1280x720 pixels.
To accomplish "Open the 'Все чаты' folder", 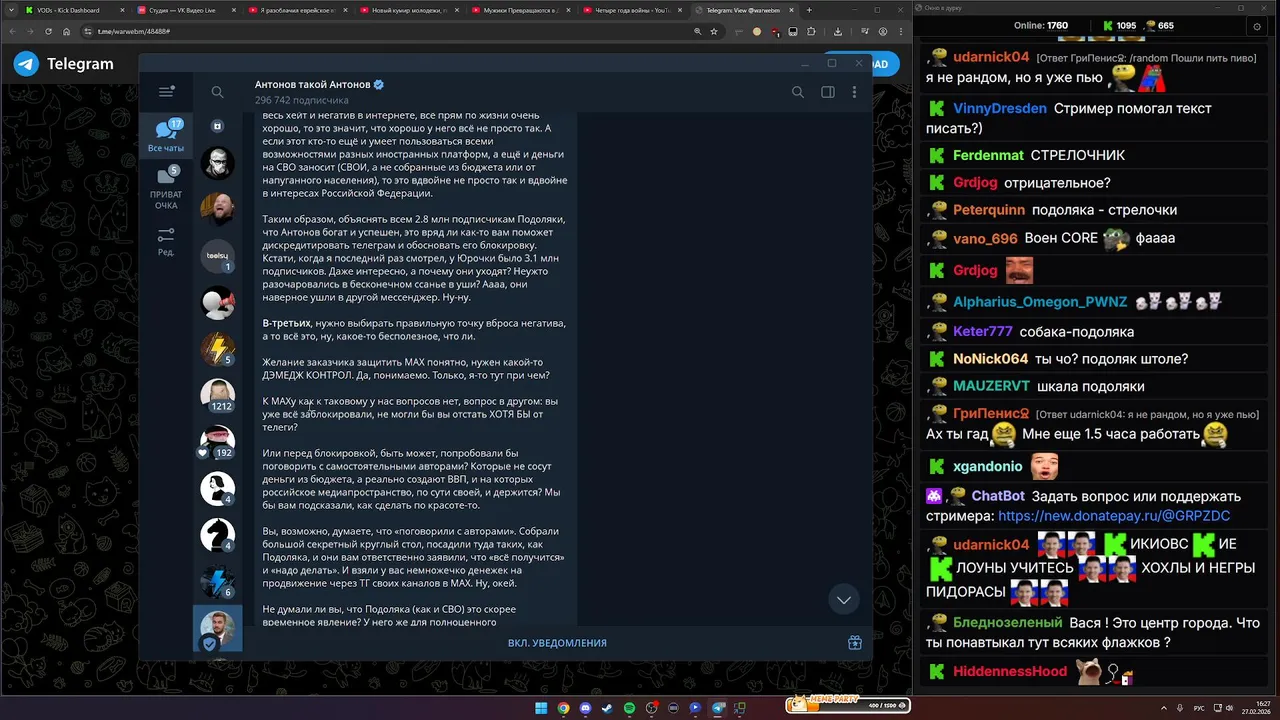I will [166, 136].
